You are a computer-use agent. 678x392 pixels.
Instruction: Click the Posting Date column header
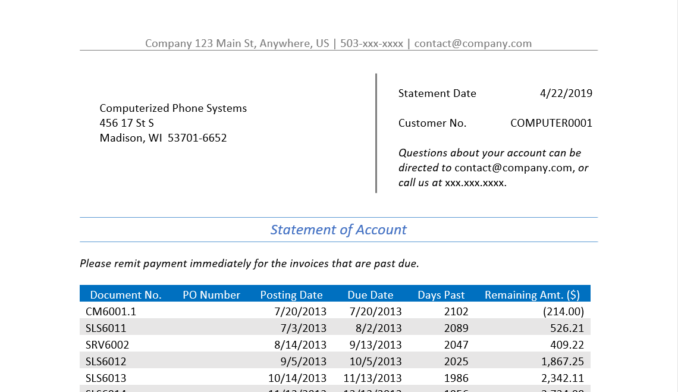291,295
